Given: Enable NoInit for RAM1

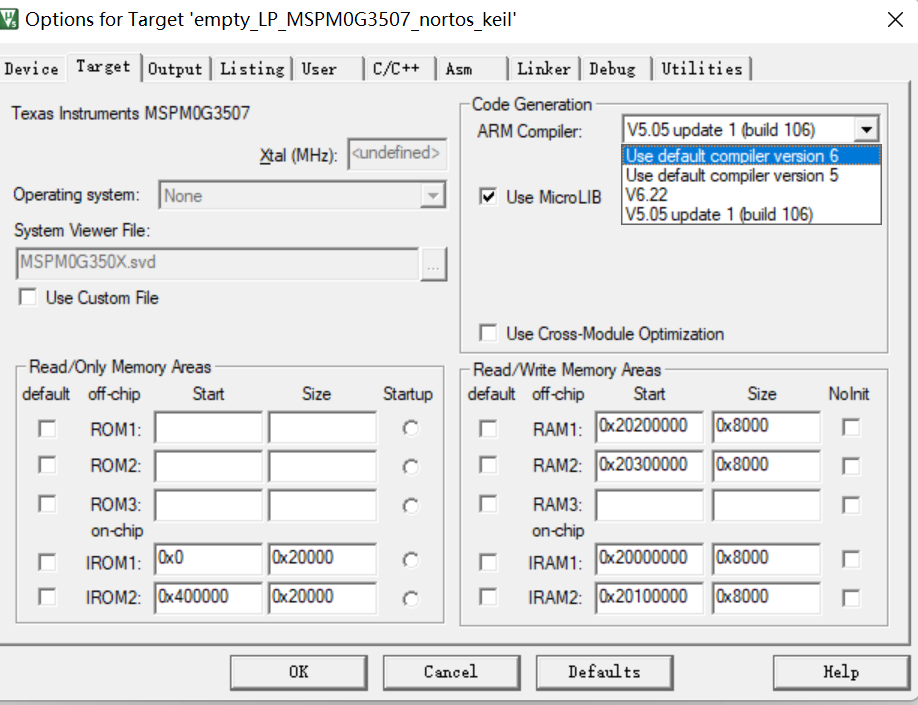Looking at the screenshot, I should 851,427.
